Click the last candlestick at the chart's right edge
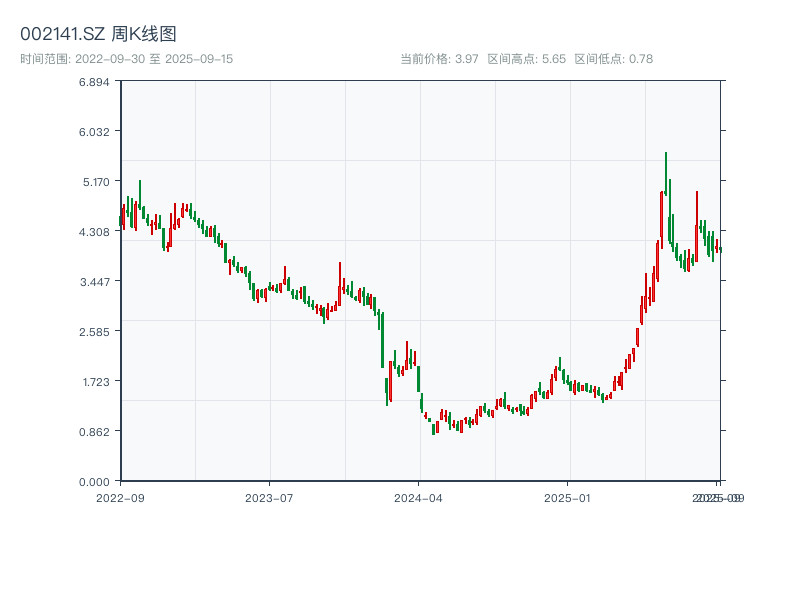 click(x=720, y=249)
